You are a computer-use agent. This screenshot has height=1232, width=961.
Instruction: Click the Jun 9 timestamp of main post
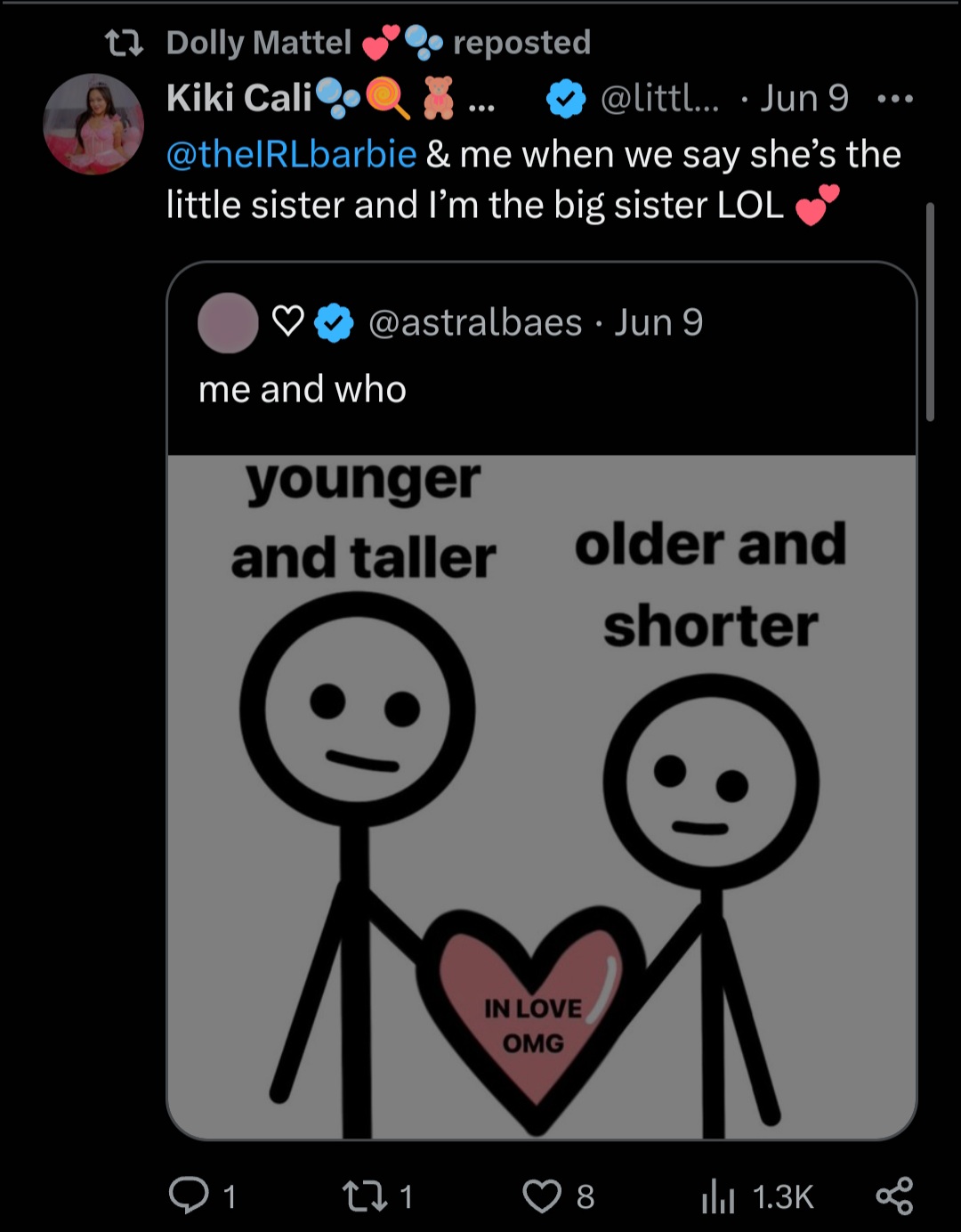coord(804,98)
